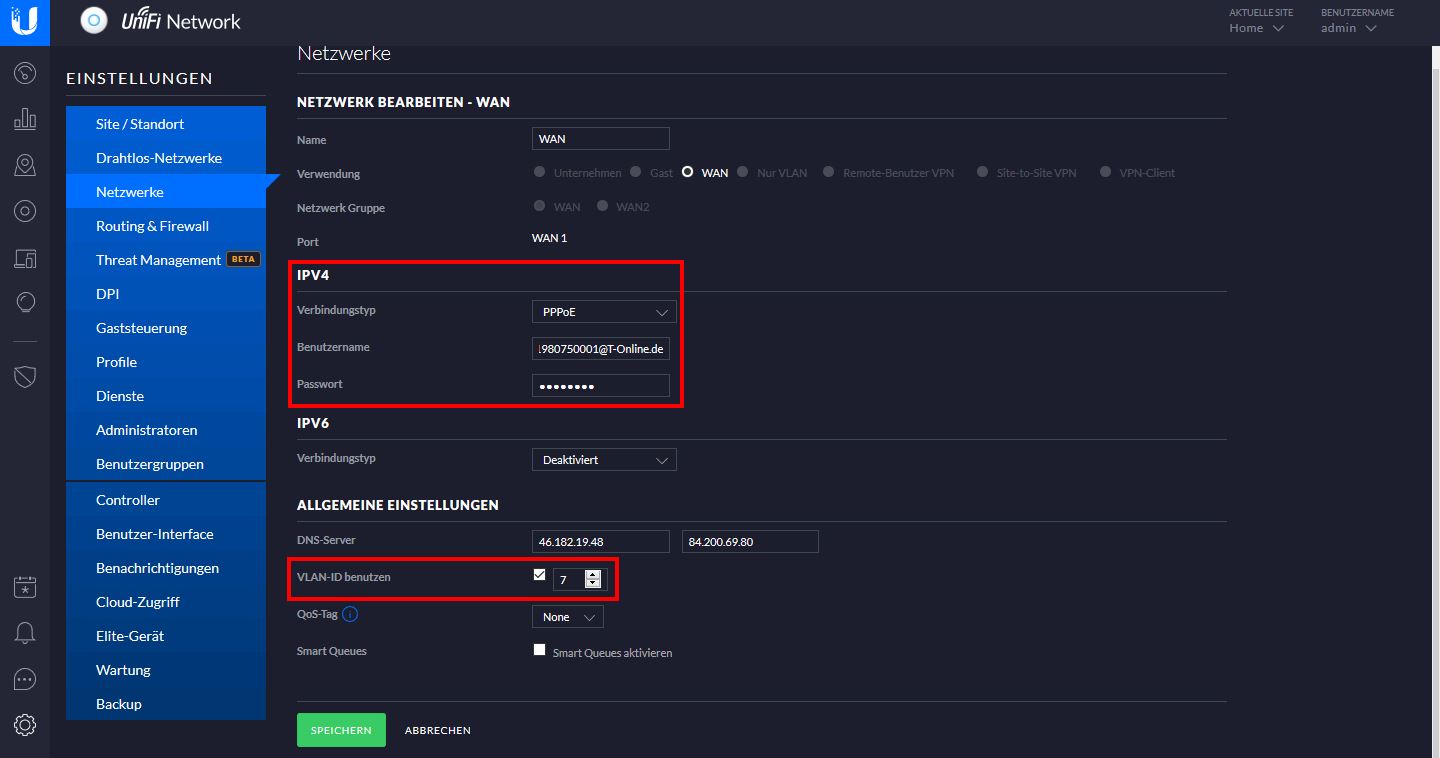Open the Netzwerke settings item

click(x=166, y=192)
